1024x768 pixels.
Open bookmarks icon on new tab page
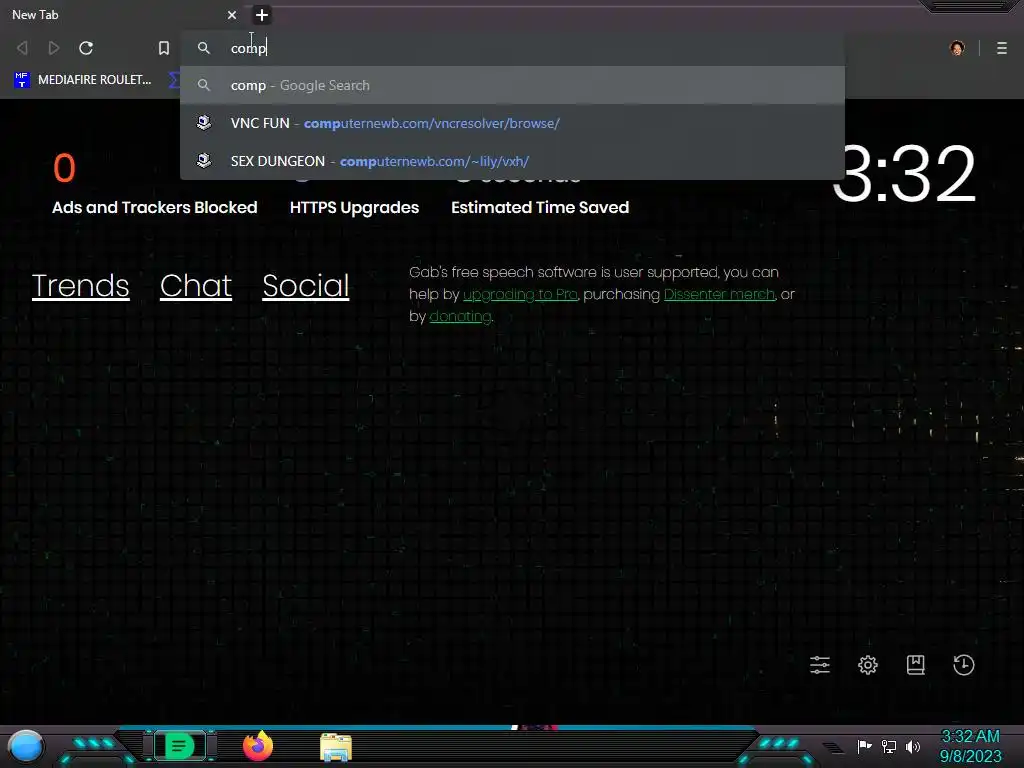pos(916,665)
